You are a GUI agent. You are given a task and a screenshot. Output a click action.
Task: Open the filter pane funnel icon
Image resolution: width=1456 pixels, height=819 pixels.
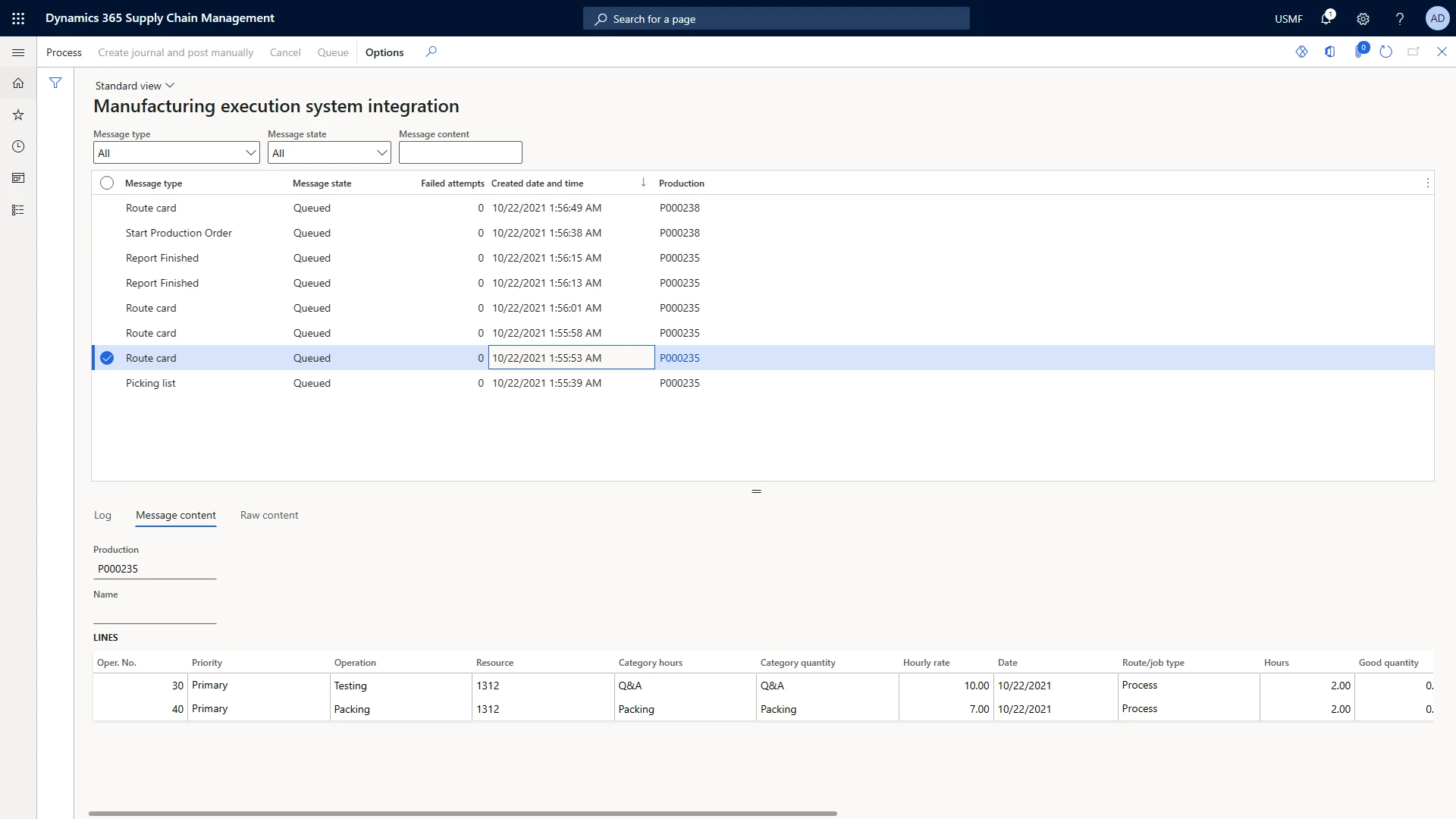[x=55, y=83]
